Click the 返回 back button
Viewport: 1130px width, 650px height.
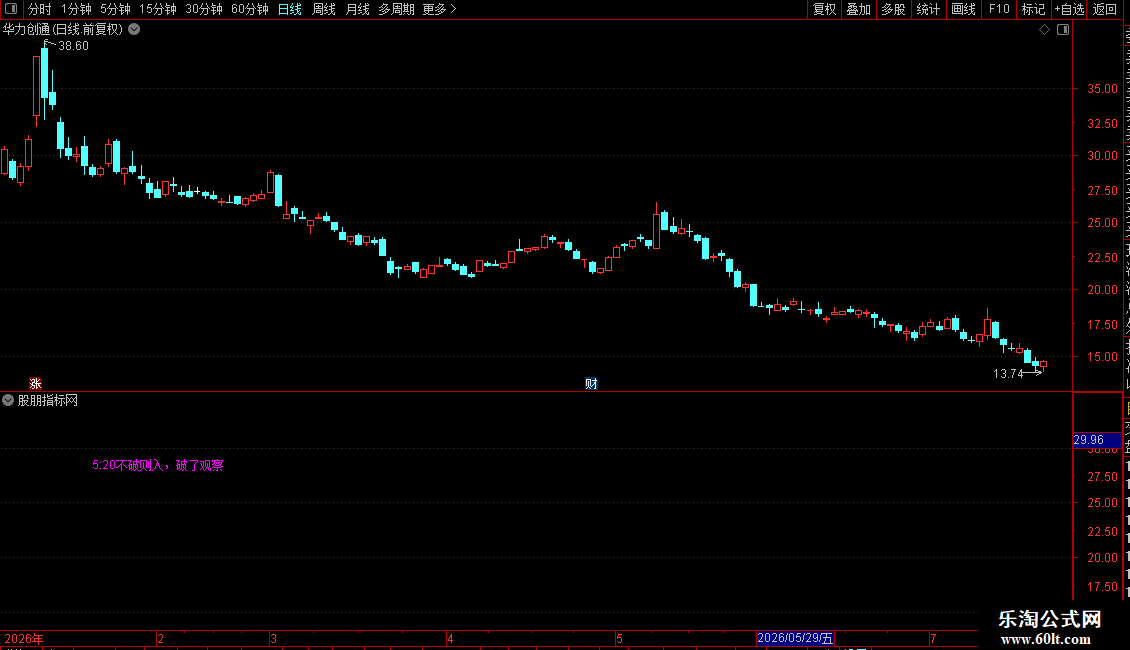(1104, 9)
